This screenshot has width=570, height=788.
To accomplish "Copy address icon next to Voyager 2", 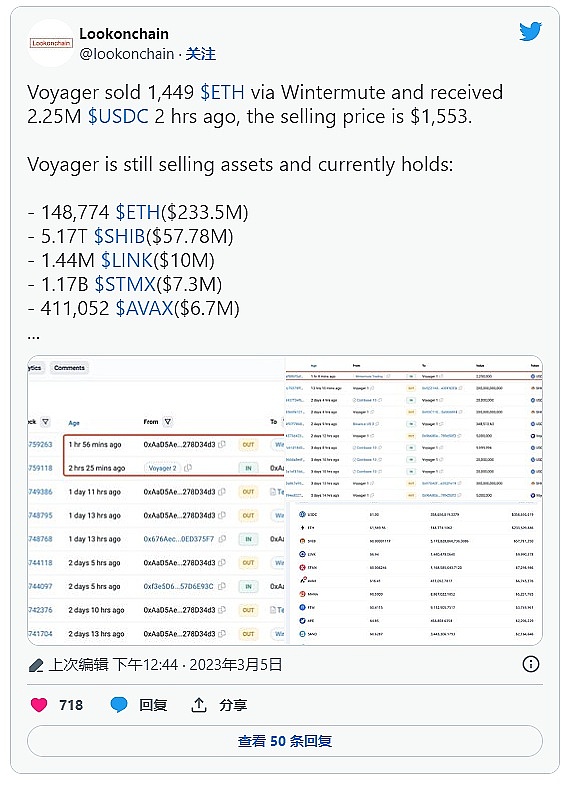I will coord(188,468).
